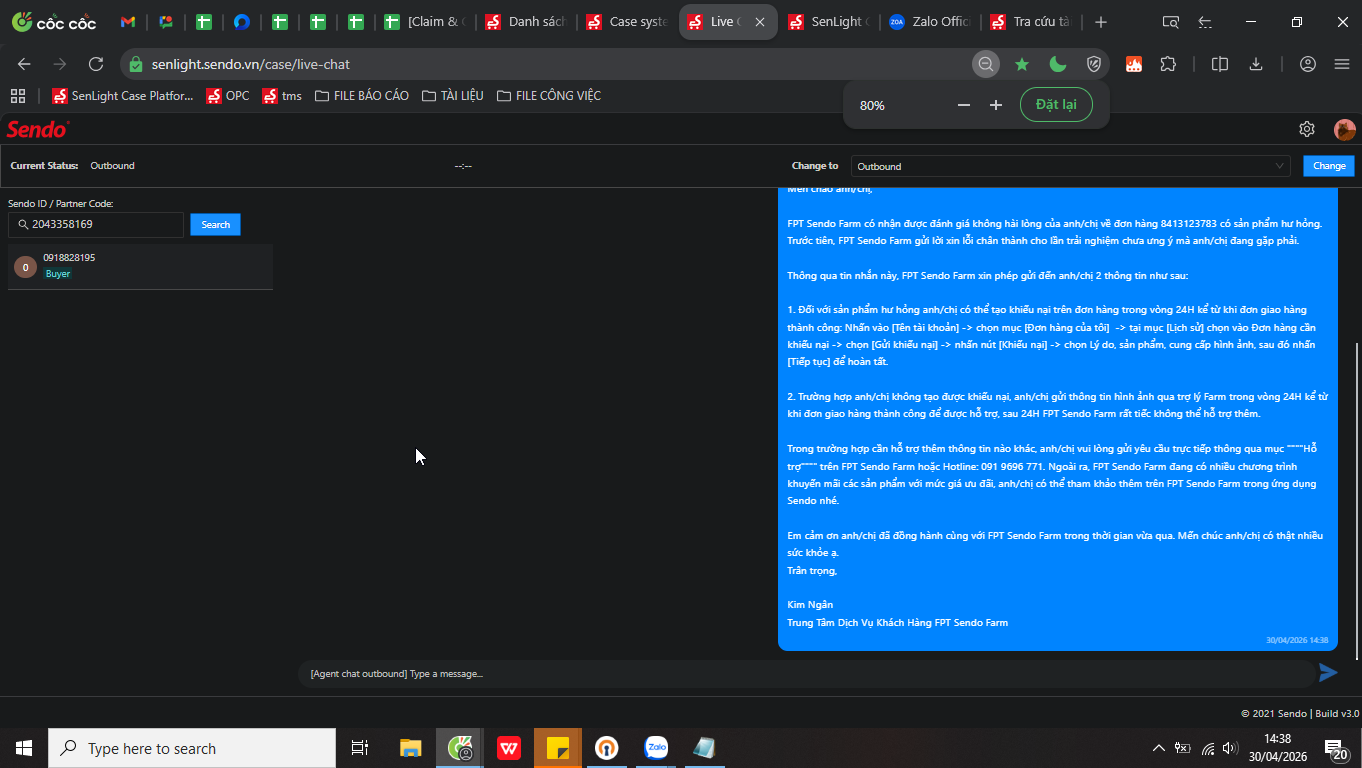This screenshot has width=1362, height=768.
Task: Open the ad-block shield icon
Action: 1094,64
